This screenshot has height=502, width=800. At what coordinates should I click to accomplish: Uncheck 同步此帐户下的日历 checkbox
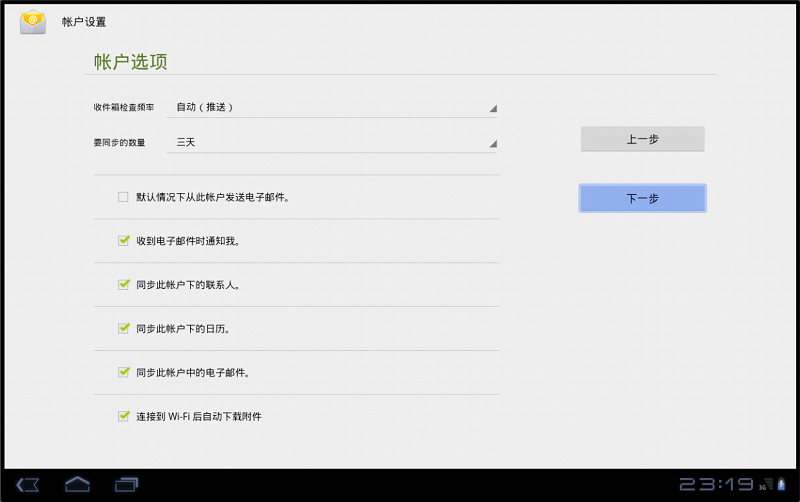pyautogui.click(x=123, y=328)
